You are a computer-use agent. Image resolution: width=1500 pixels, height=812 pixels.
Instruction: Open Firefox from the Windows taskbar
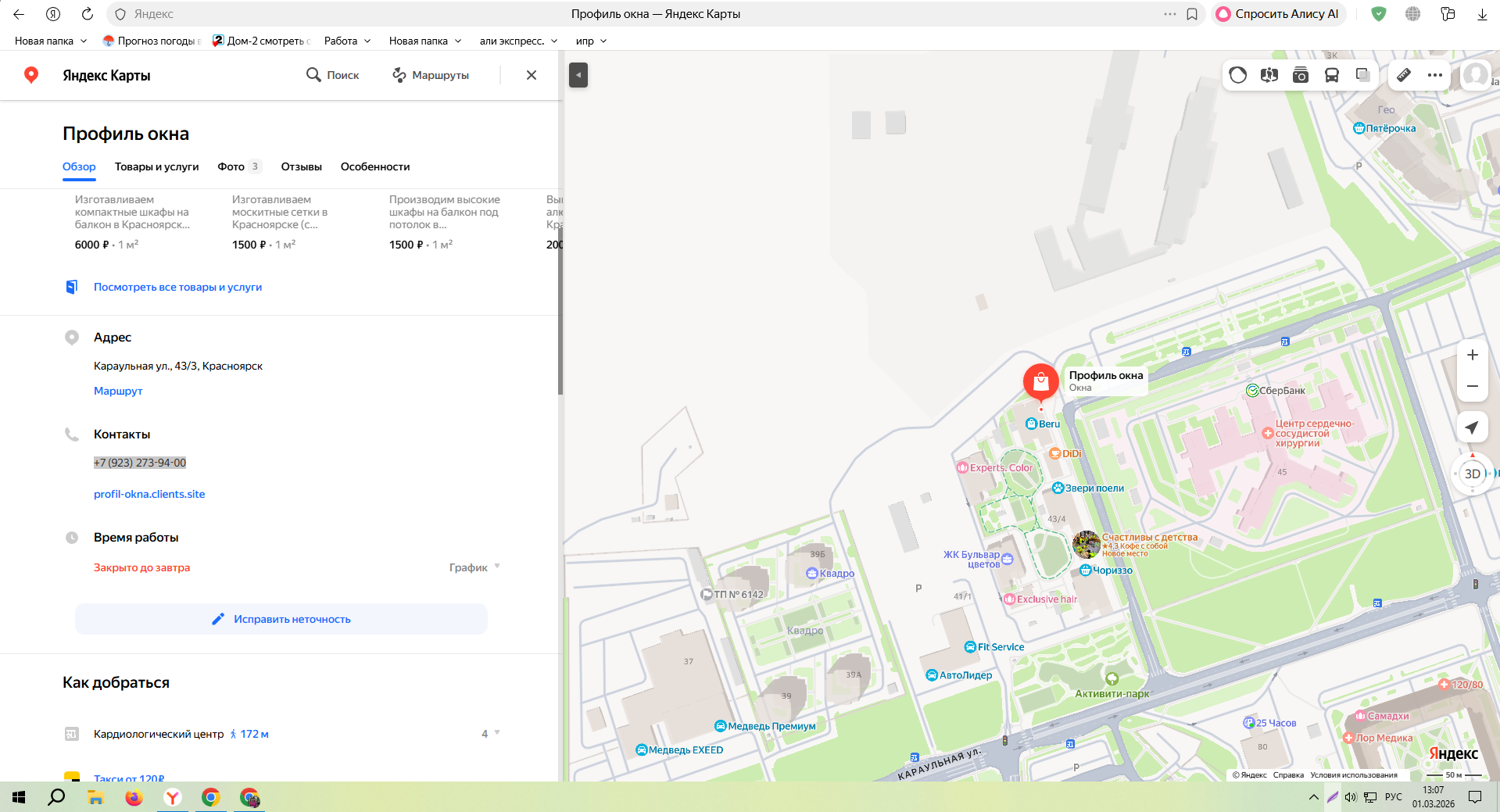tap(134, 797)
